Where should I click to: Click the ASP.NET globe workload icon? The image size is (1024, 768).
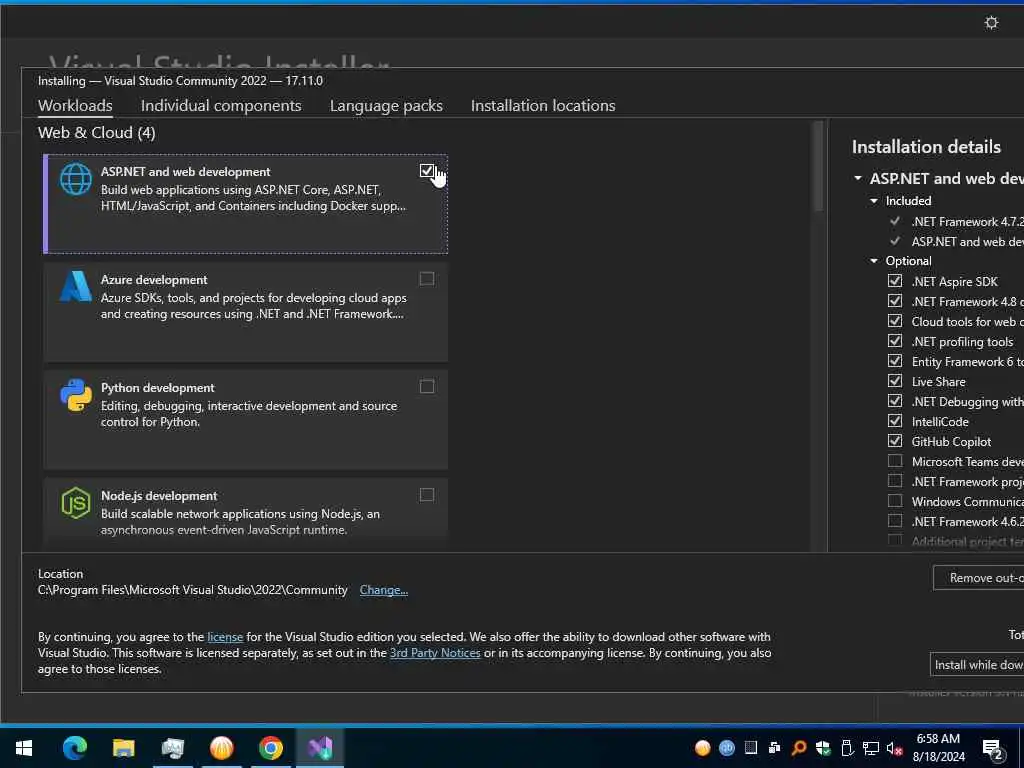click(x=76, y=179)
